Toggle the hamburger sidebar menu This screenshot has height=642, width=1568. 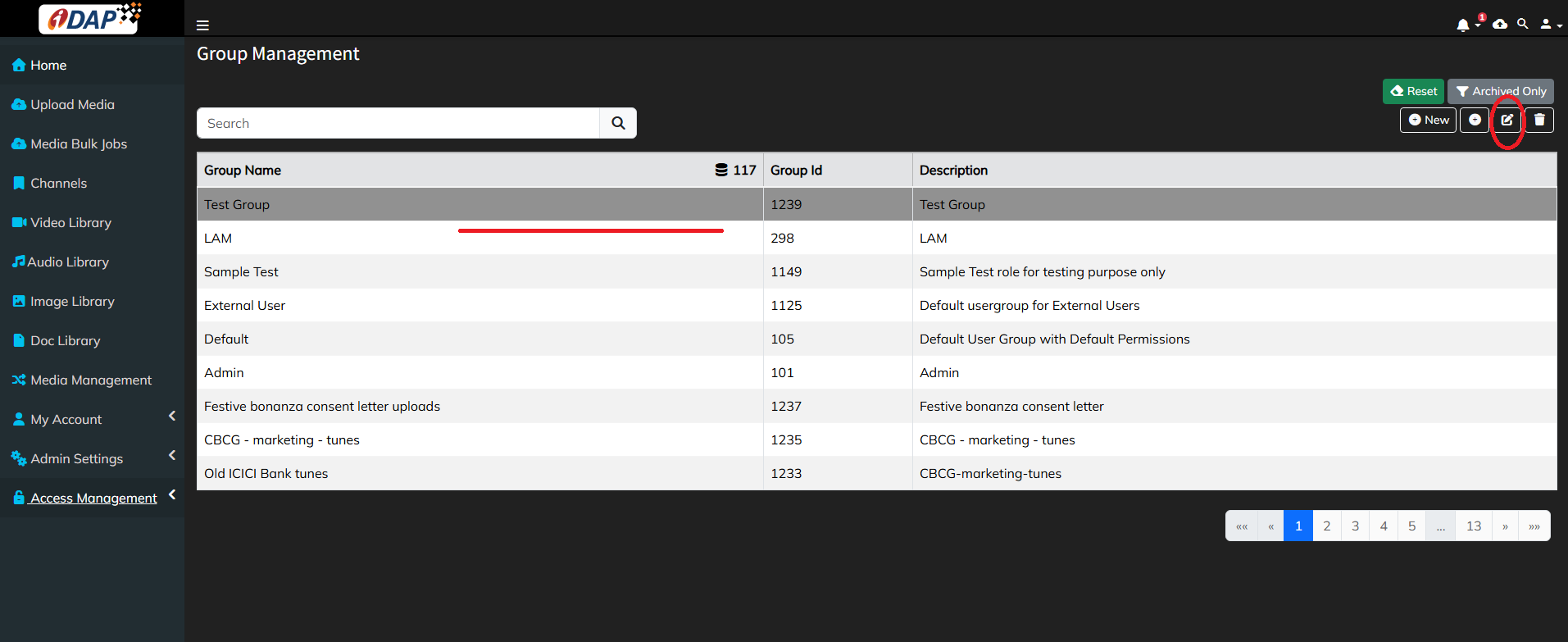click(202, 25)
